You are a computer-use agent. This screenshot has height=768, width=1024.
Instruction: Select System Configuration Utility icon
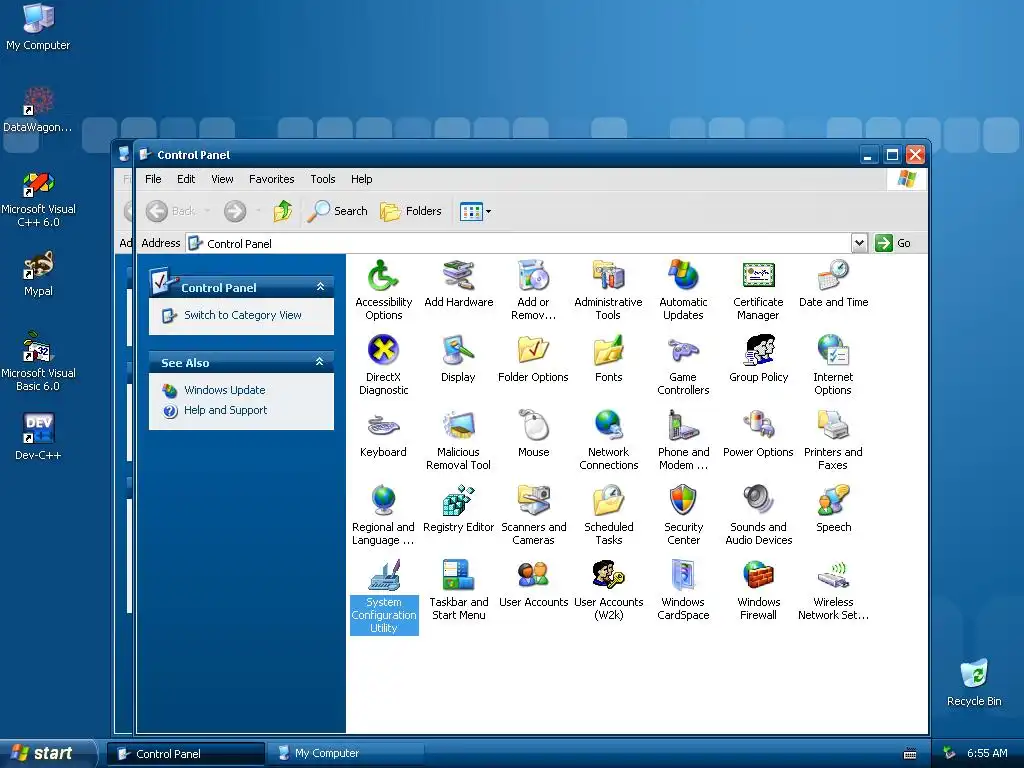pos(384,596)
